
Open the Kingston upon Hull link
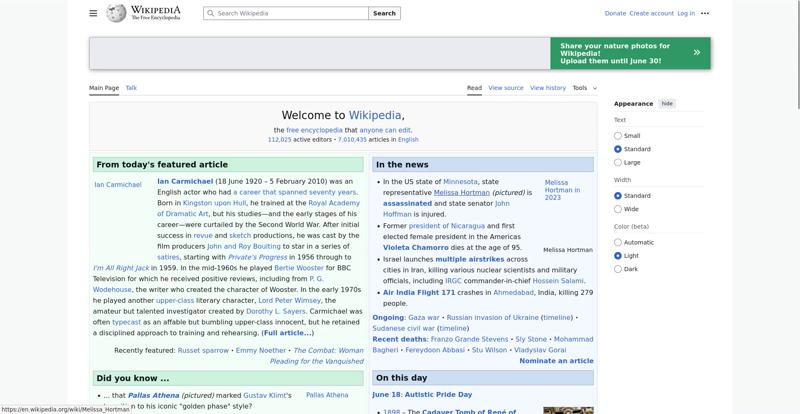[214, 203]
